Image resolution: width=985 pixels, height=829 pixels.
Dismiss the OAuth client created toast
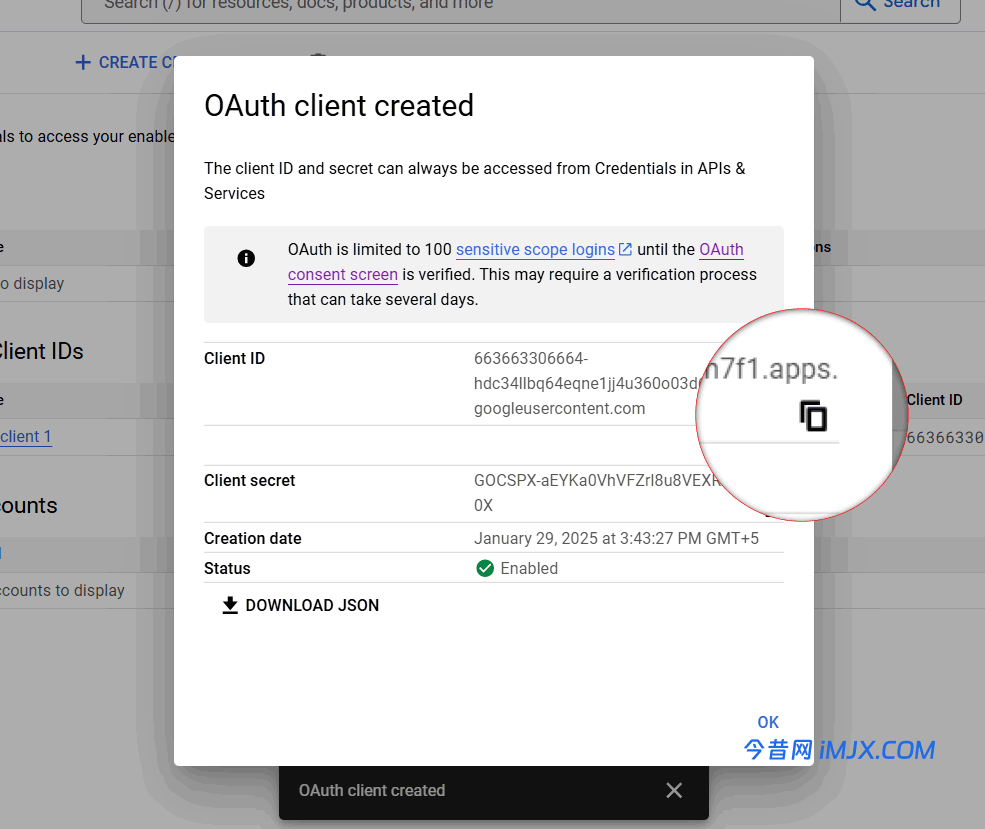[x=674, y=790]
